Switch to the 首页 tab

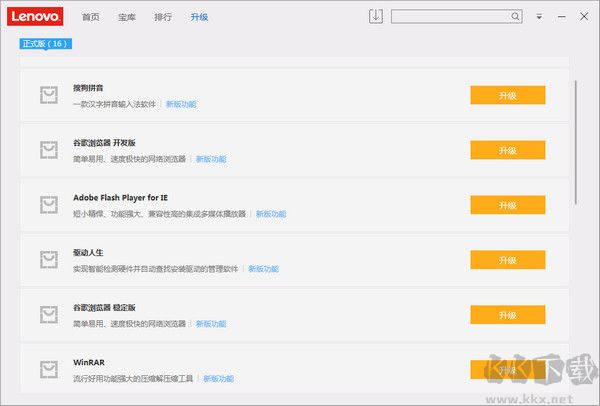91,17
